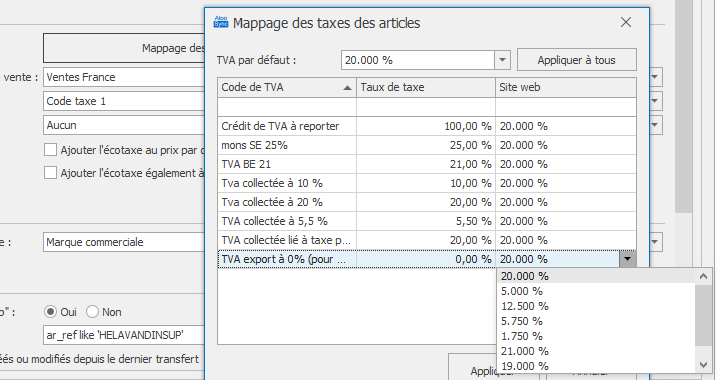Click the background window vertical scrollbar
The width and height of the screenshot is (720, 380).
pos(684,106)
